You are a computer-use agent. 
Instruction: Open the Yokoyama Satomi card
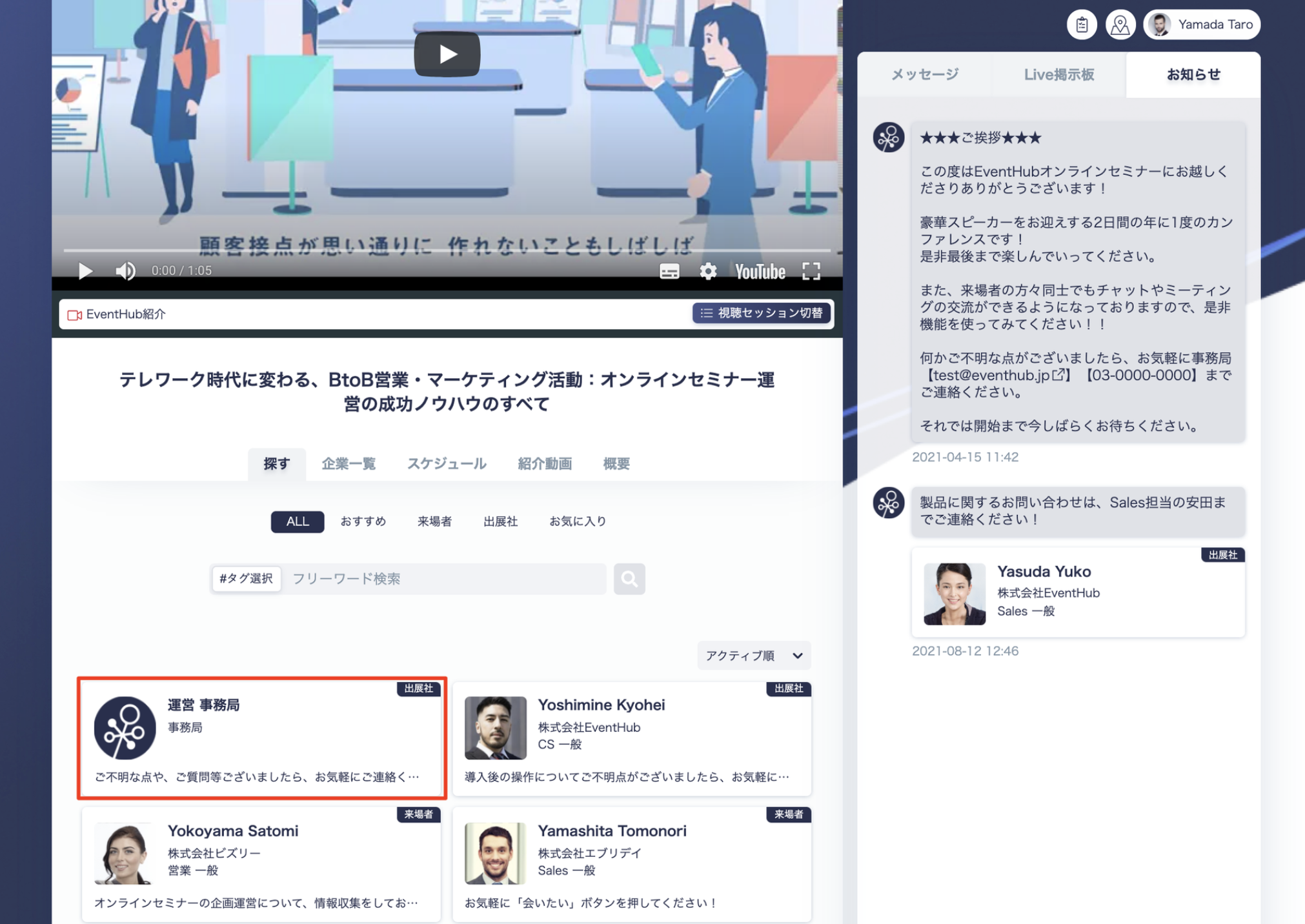(x=261, y=864)
